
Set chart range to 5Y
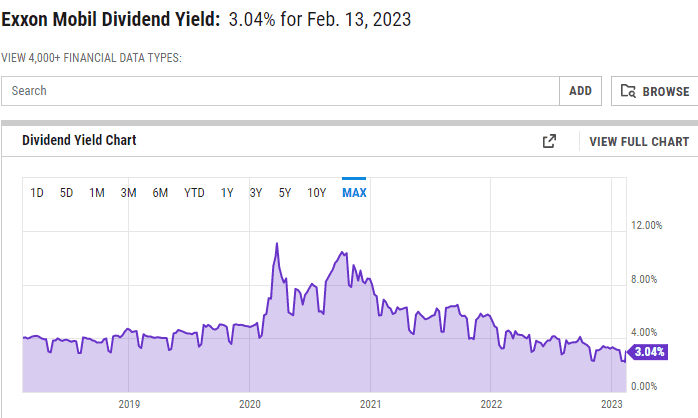(x=285, y=193)
